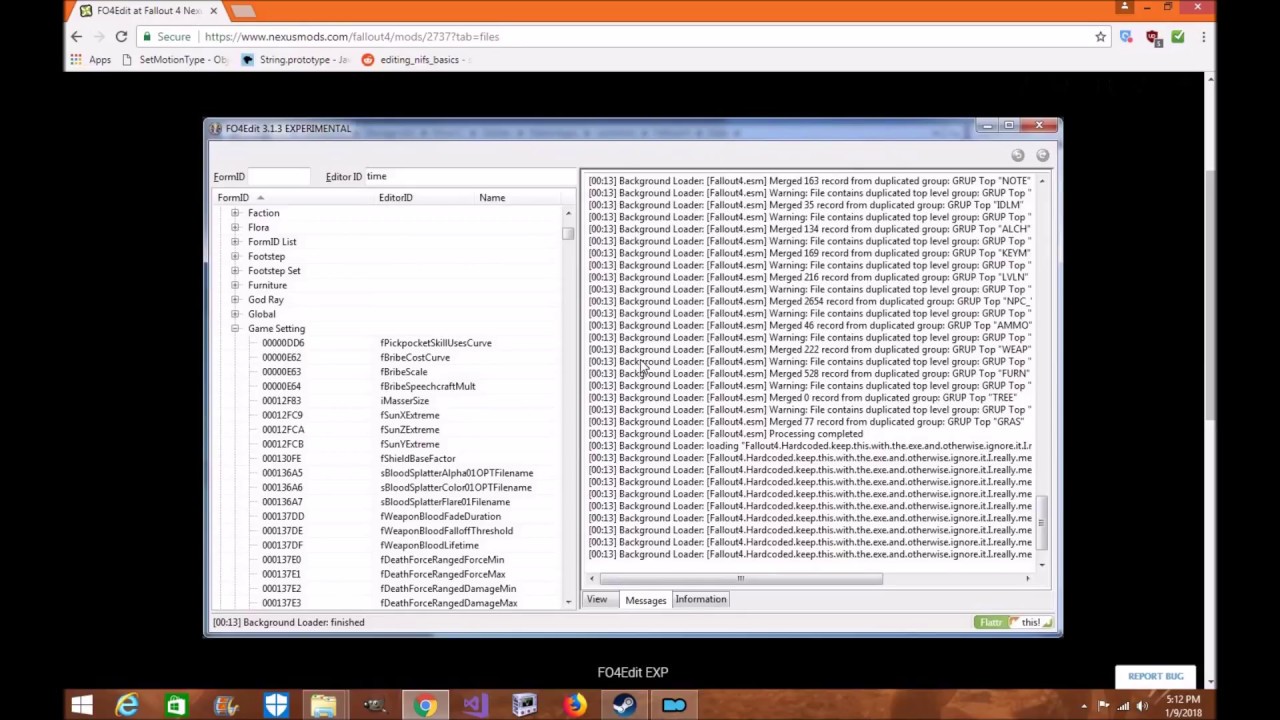Open the SetMotionType bookmark

point(174,60)
